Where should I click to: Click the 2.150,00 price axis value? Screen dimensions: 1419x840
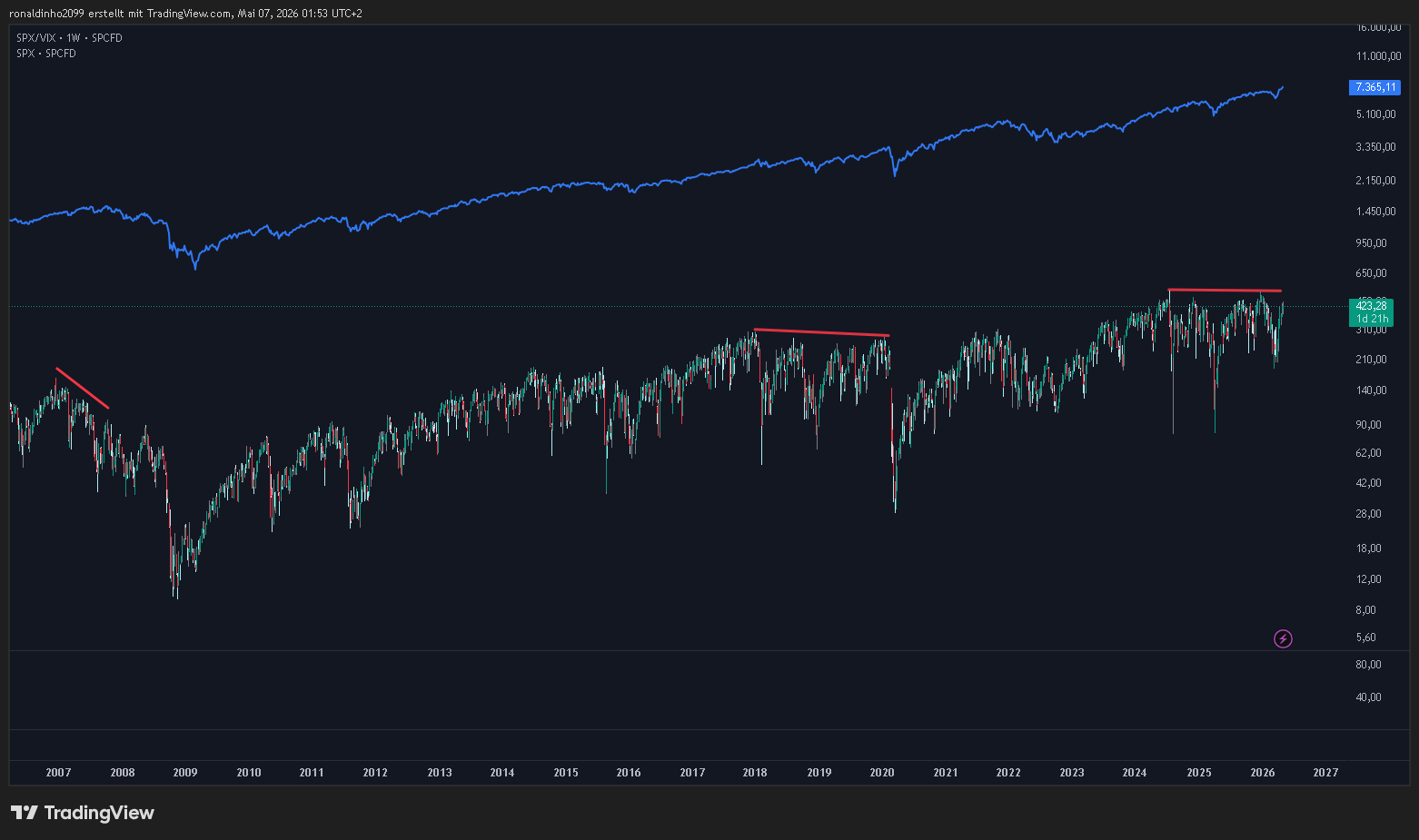click(x=1376, y=181)
